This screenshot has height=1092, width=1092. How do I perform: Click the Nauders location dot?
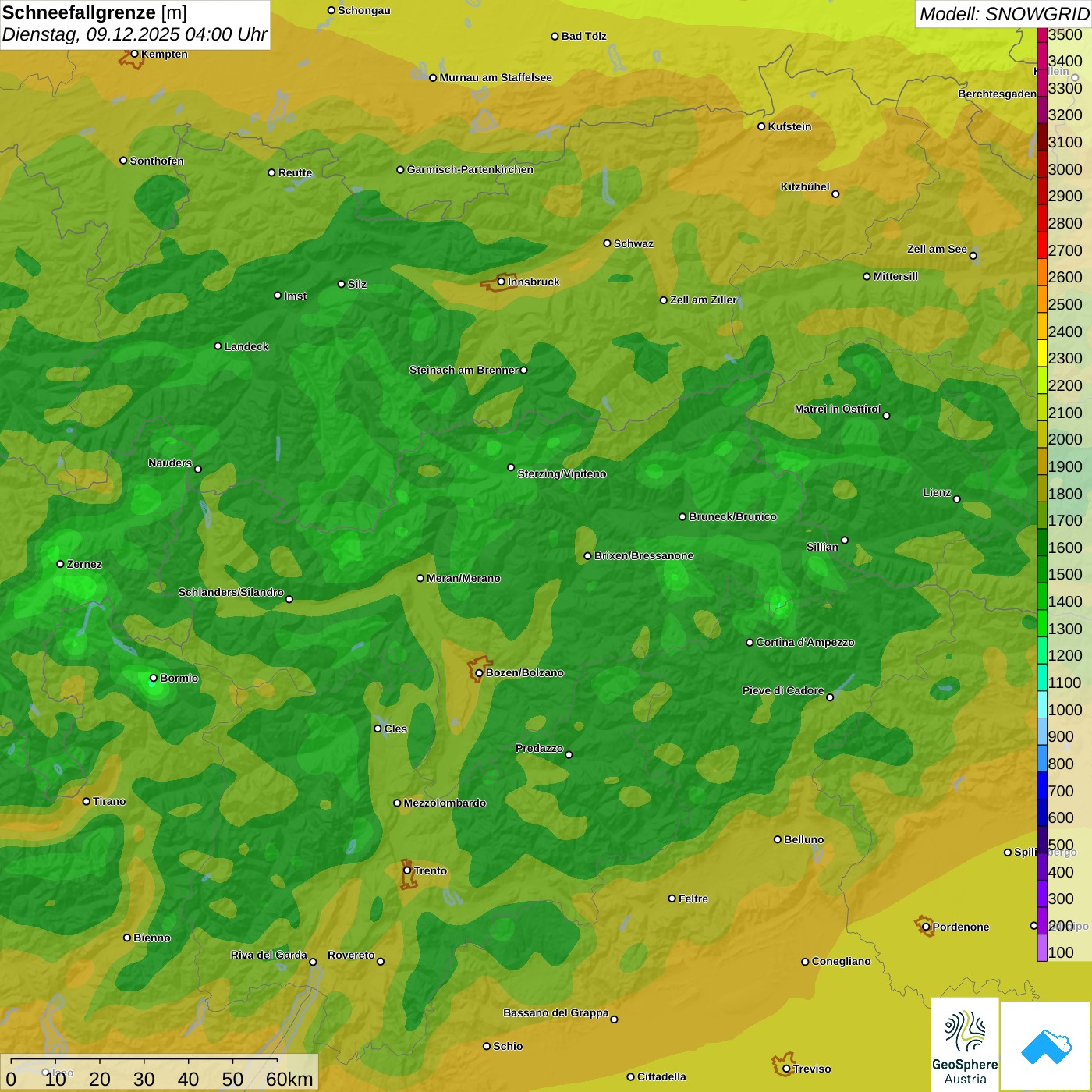coord(198,469)
